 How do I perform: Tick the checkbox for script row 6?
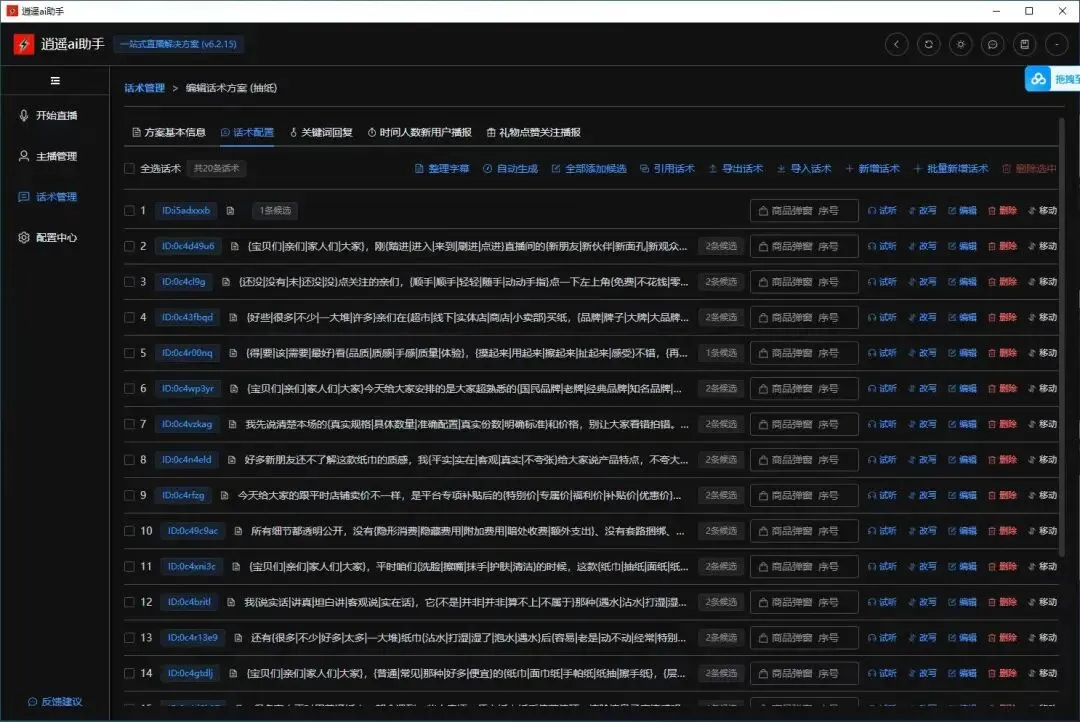coord(129,389)
